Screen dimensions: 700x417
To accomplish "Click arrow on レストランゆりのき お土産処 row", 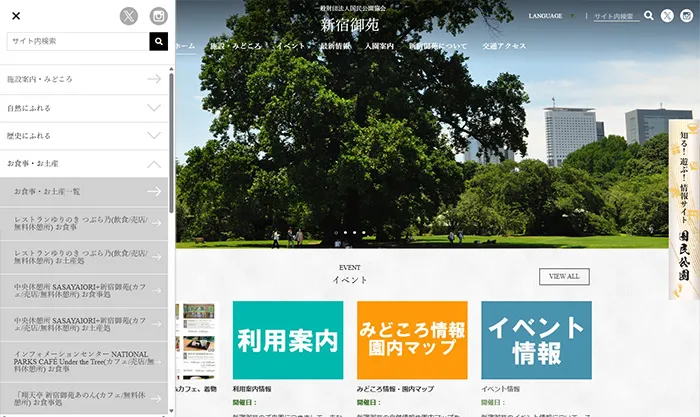I will pos(156,257).
